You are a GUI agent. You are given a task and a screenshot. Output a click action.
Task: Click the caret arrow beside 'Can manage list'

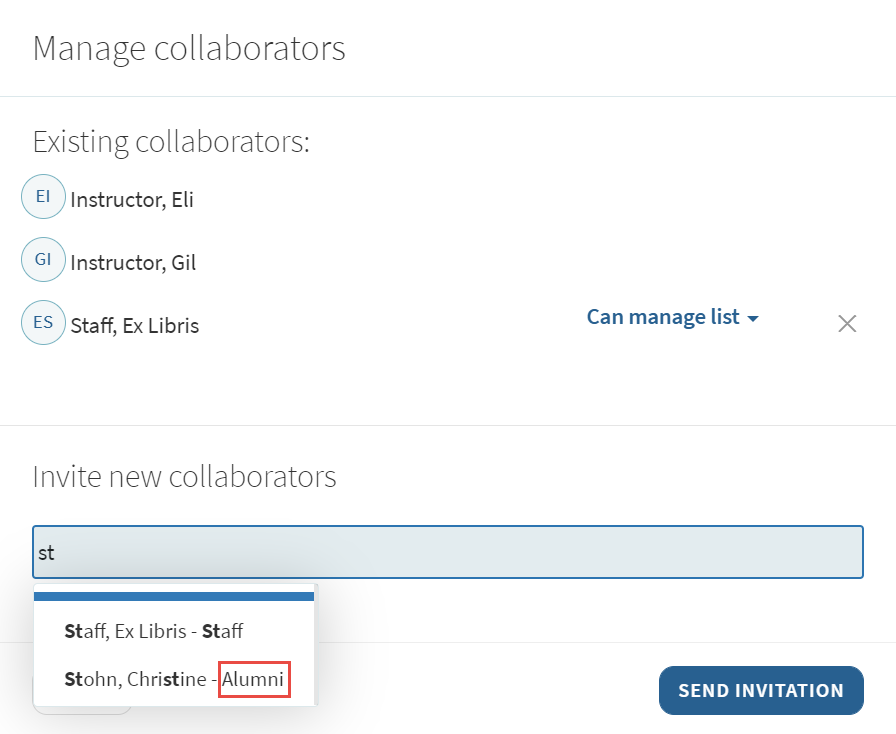[x=753, y=318]
